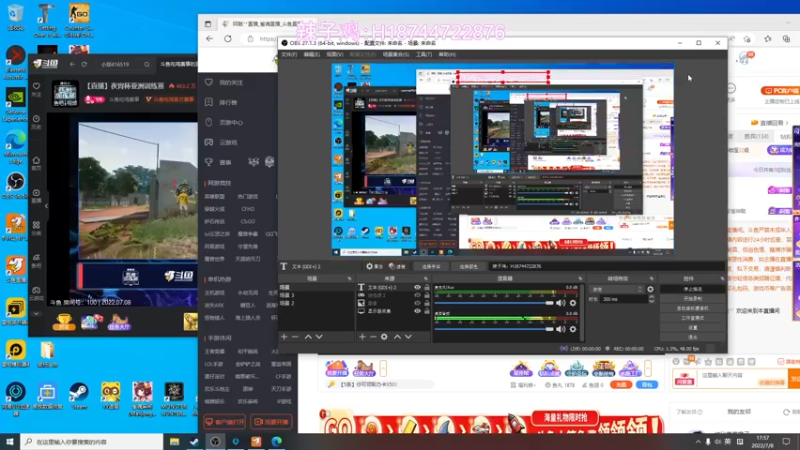Toggle lock on Display Capture source
800x450 pixels.
427,311
